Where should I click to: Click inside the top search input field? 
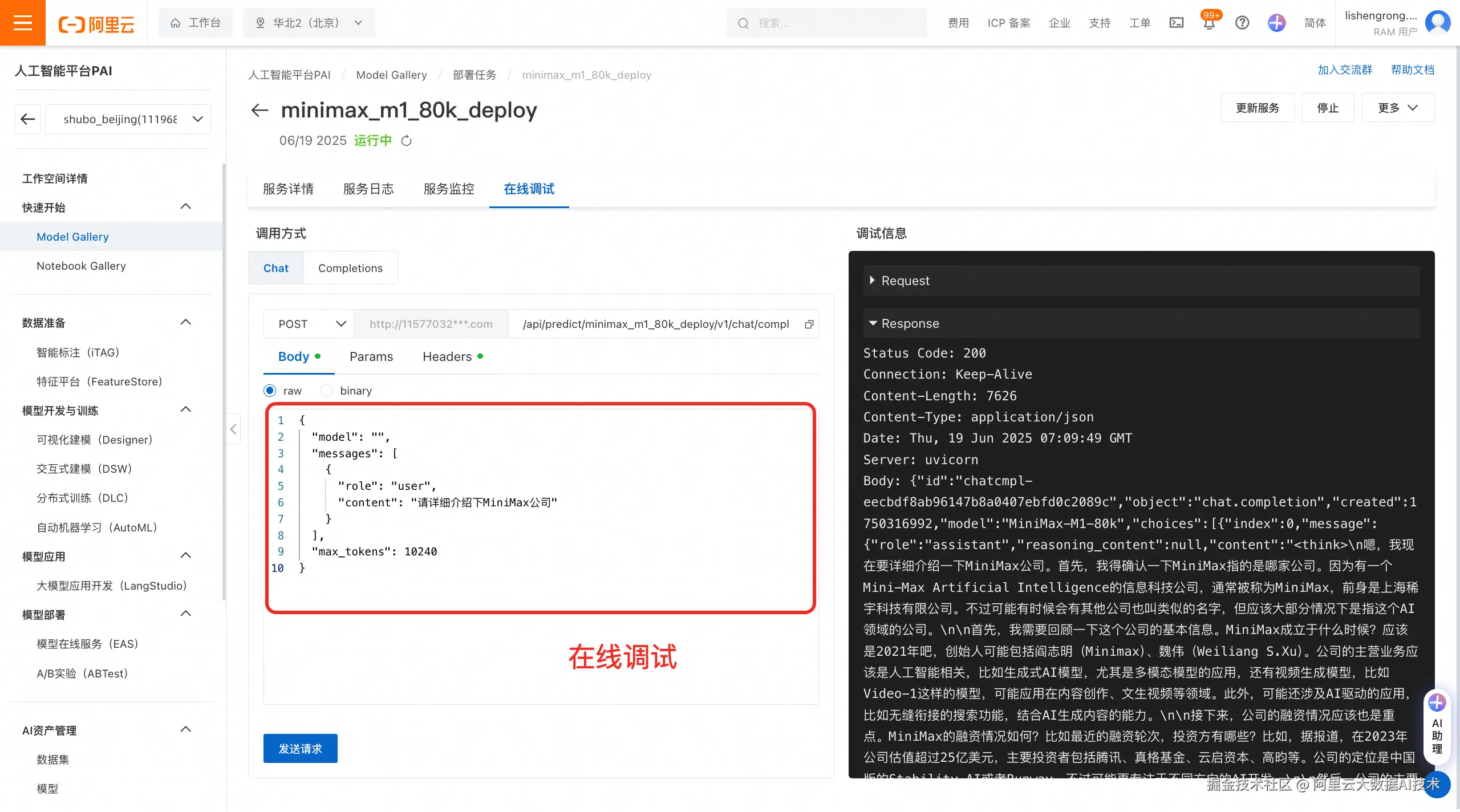pyautogui.click(x=827, y=23)
